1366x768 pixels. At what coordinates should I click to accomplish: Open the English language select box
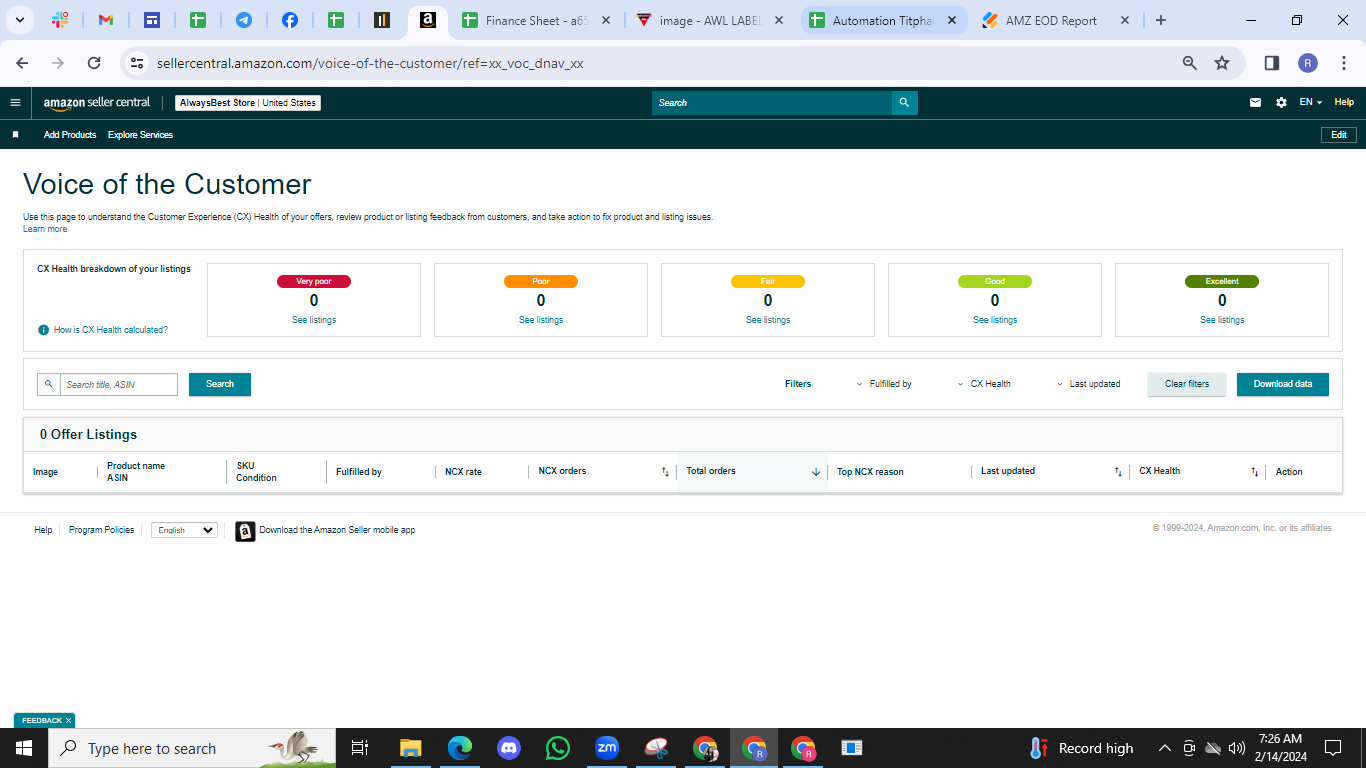(x=184, y=530)
